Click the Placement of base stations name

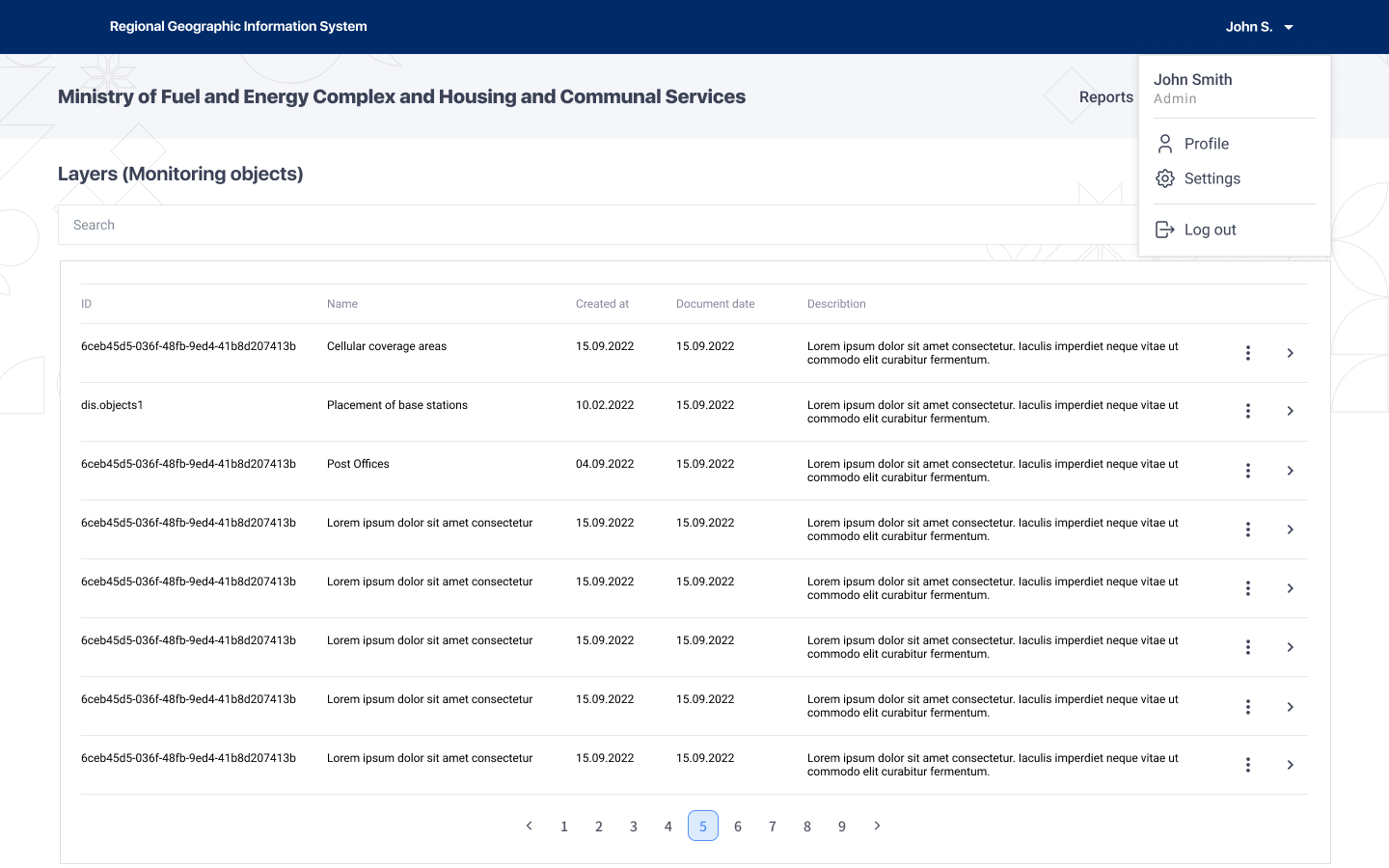397,405
